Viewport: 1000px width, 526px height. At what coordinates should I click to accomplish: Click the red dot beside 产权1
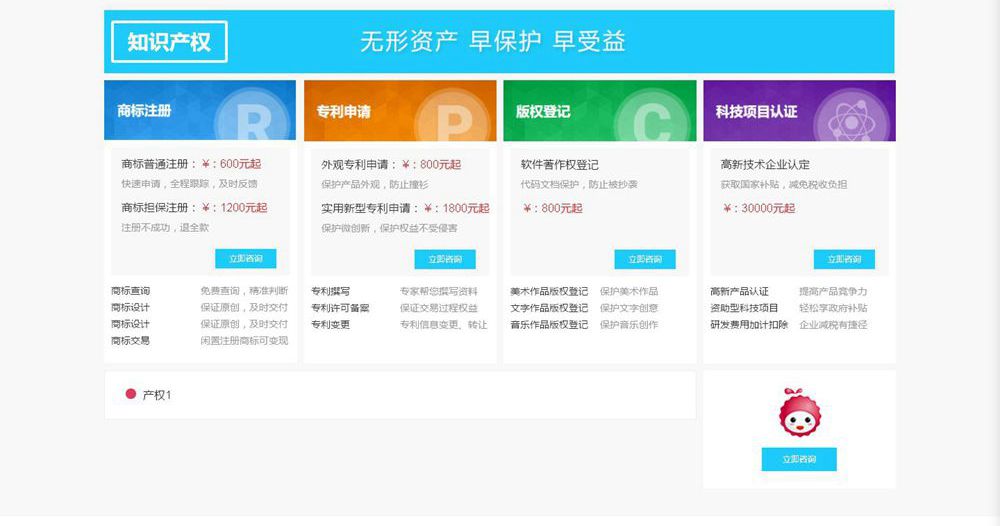[130, 394]
